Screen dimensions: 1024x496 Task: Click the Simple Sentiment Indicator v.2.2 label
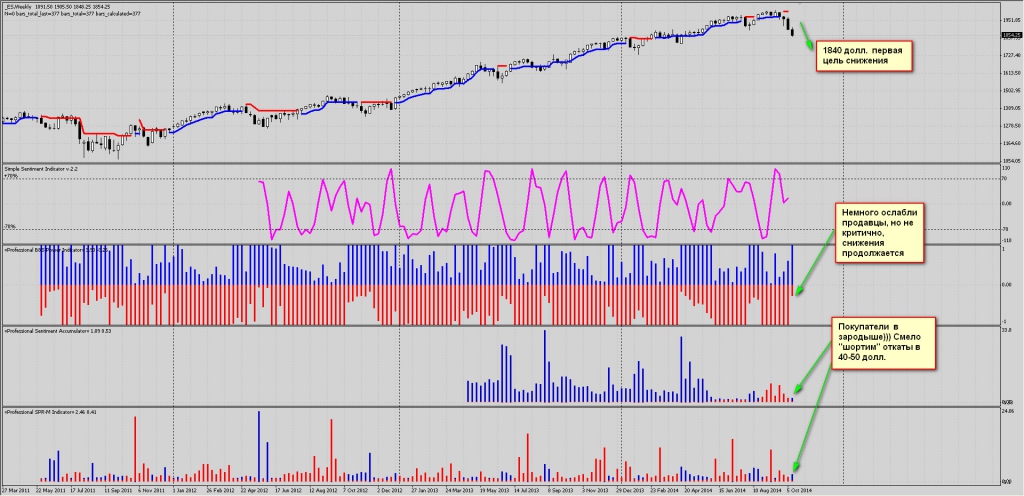(41, 170)
